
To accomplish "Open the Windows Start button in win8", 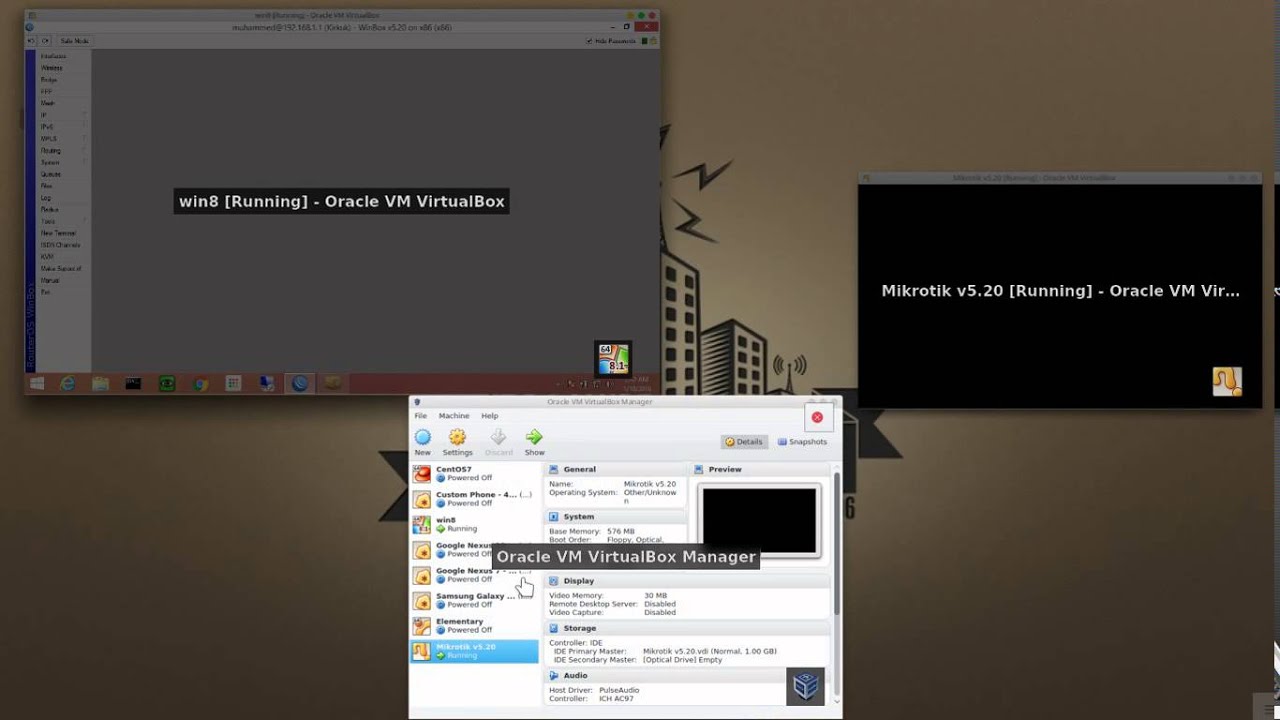I will pos(37,383).
